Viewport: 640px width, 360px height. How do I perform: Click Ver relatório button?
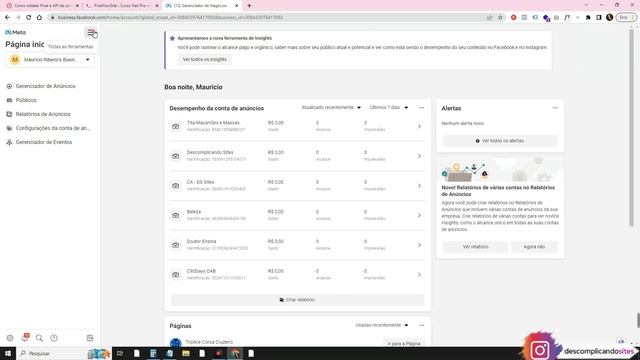pos(476,247)
